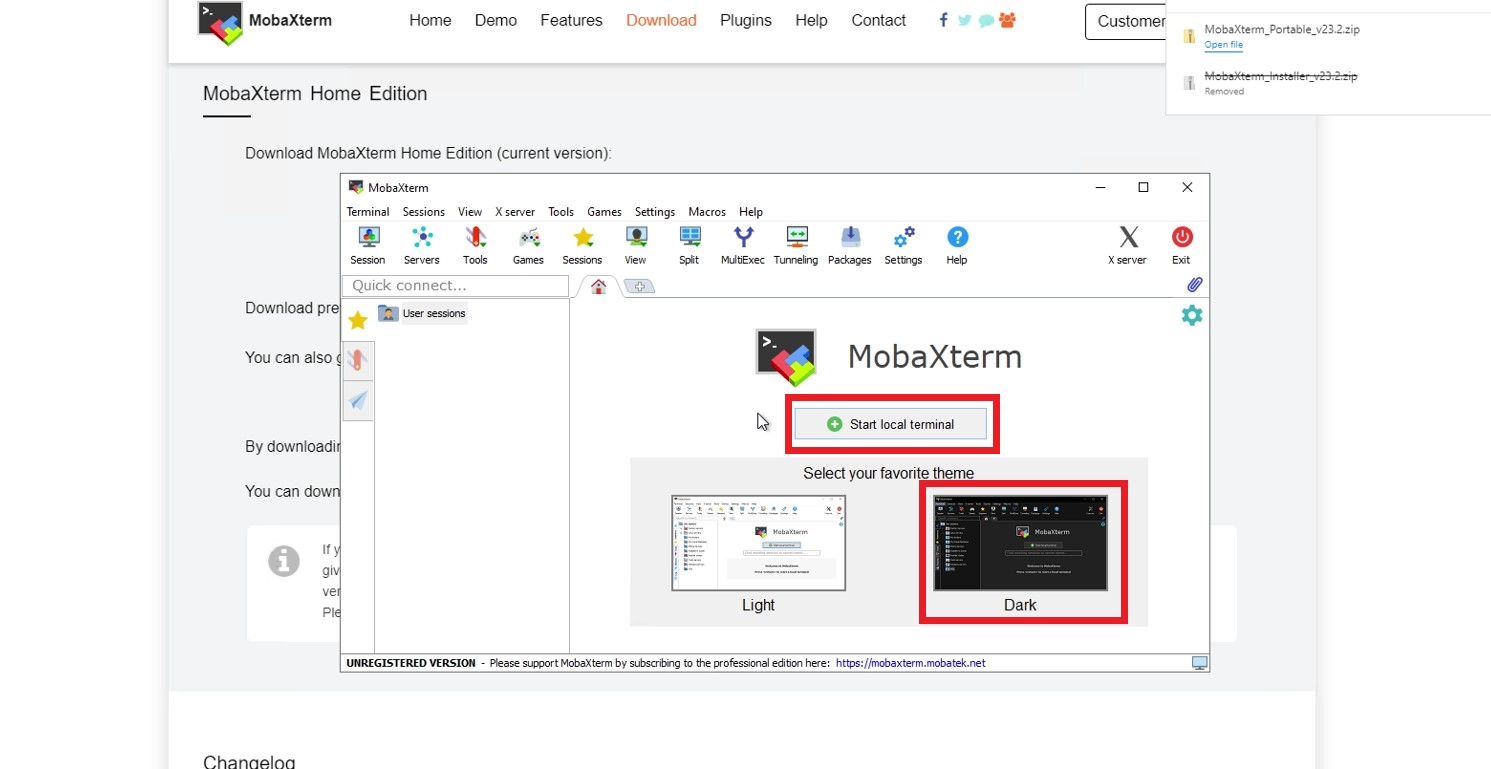Image resolution: width=1491 pixels, height=769 pixels.
Task: Click the Servers toolbar icon
Action: tap(421, 245)
